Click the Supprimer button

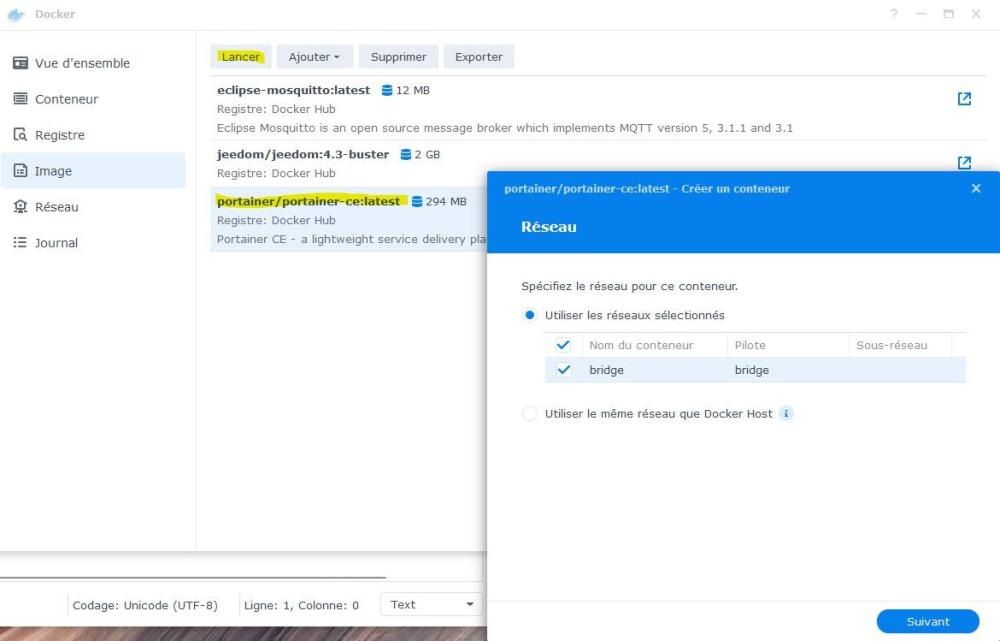coord(399,57)
